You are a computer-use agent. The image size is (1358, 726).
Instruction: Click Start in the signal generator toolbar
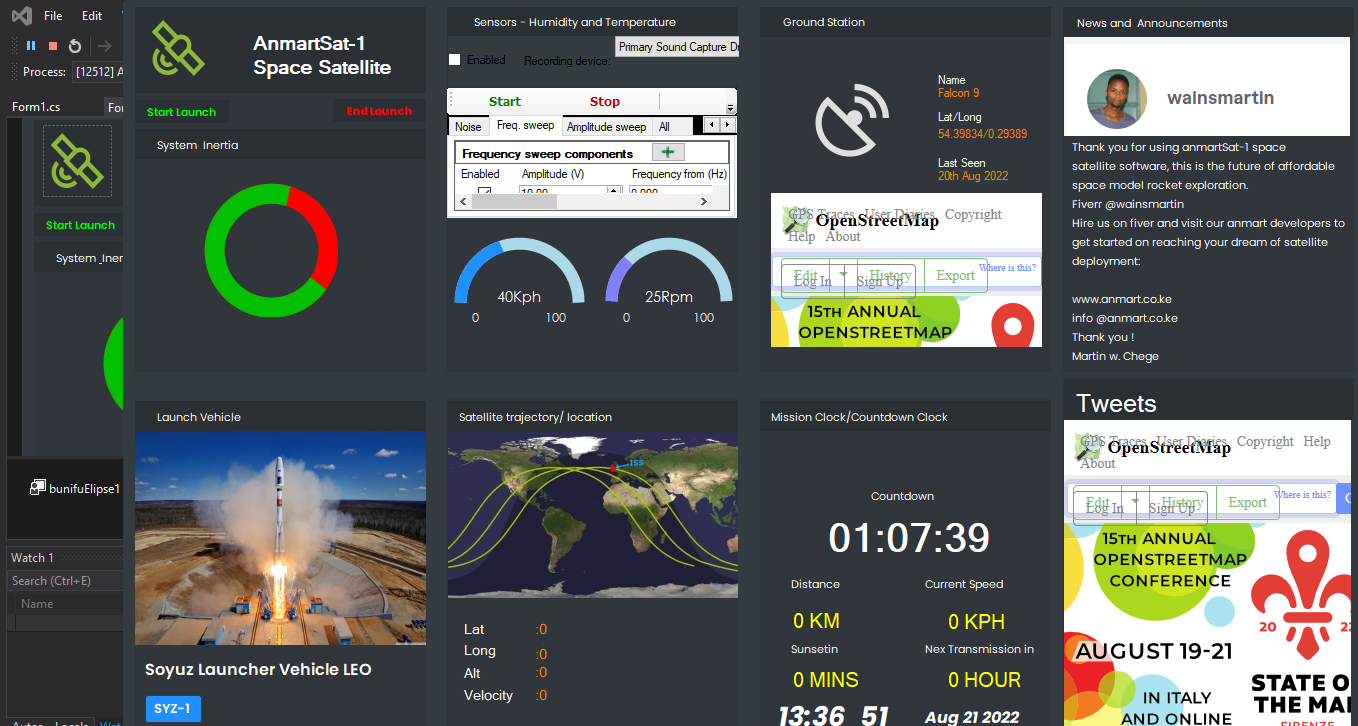pos(505,102)
